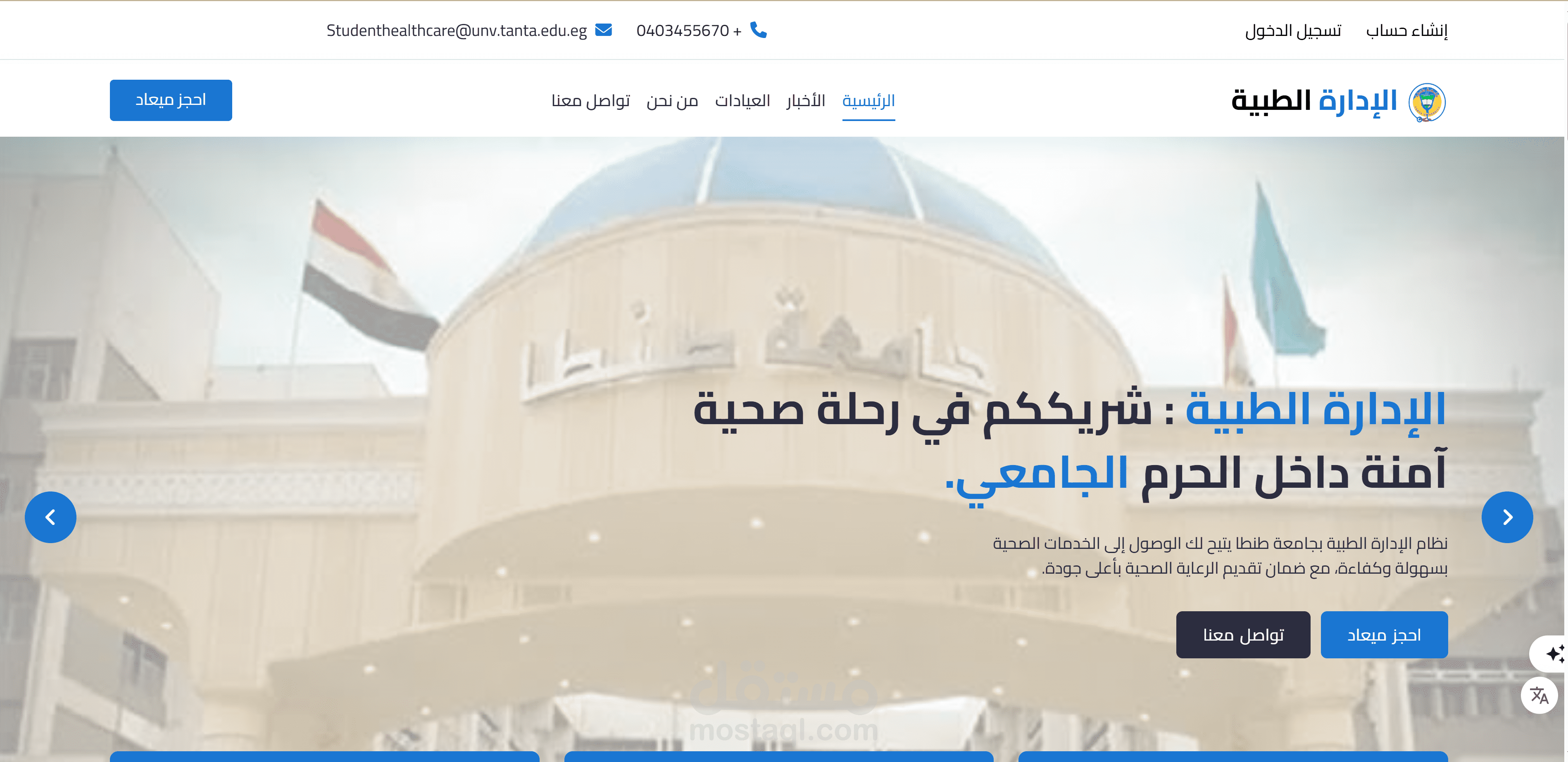Switch to the الأخبار news section

coord(805,100)
